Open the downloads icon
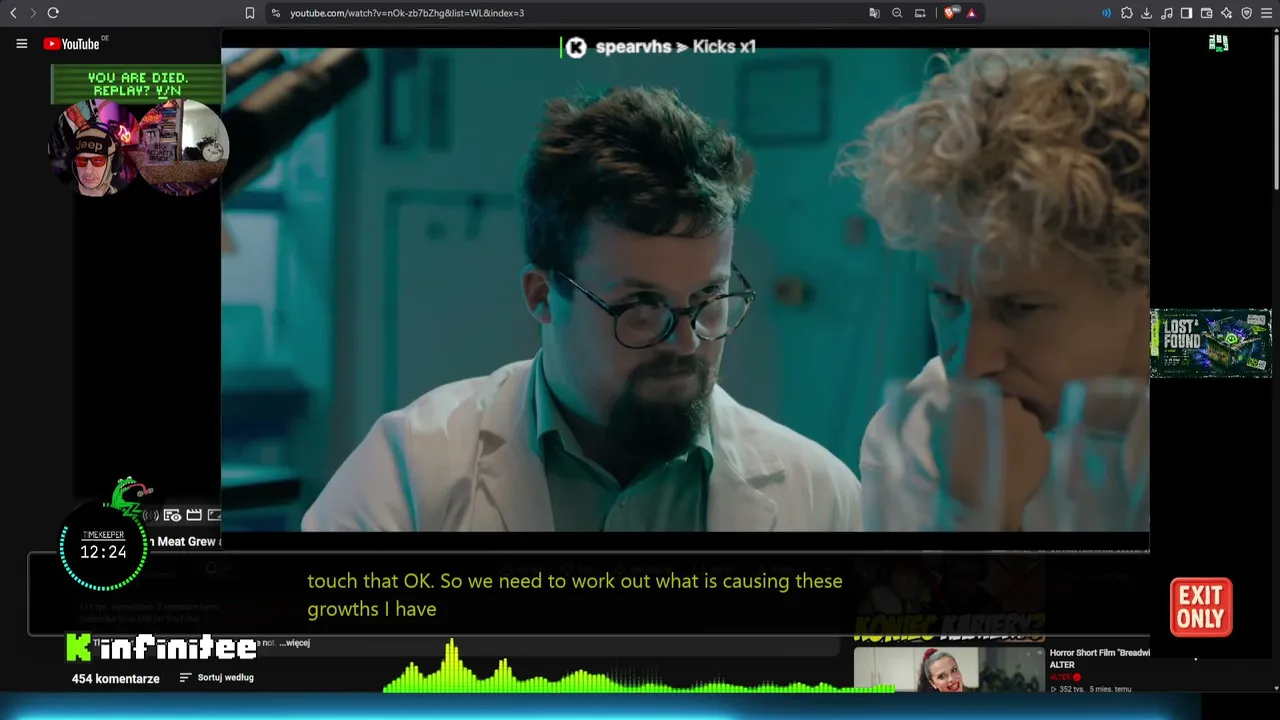 1147,13
